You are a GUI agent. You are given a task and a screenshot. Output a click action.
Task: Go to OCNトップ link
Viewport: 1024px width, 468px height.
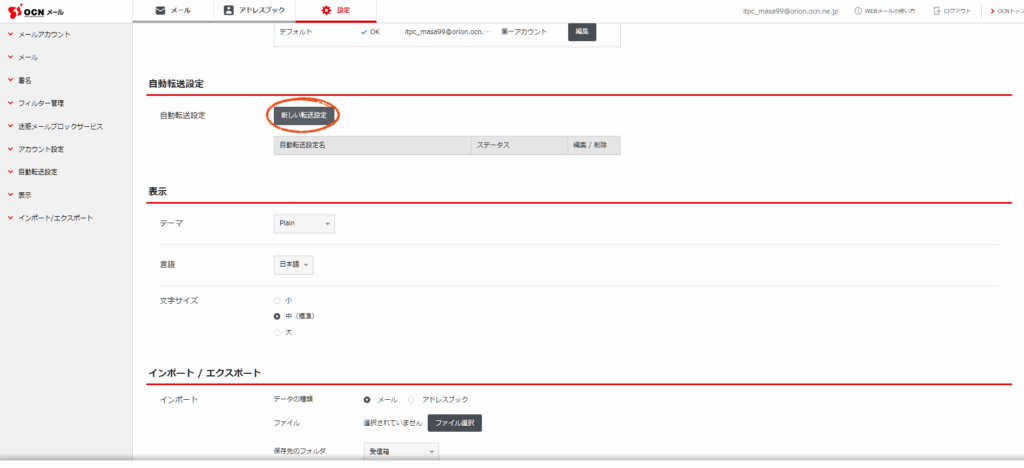pos(1004,11)
